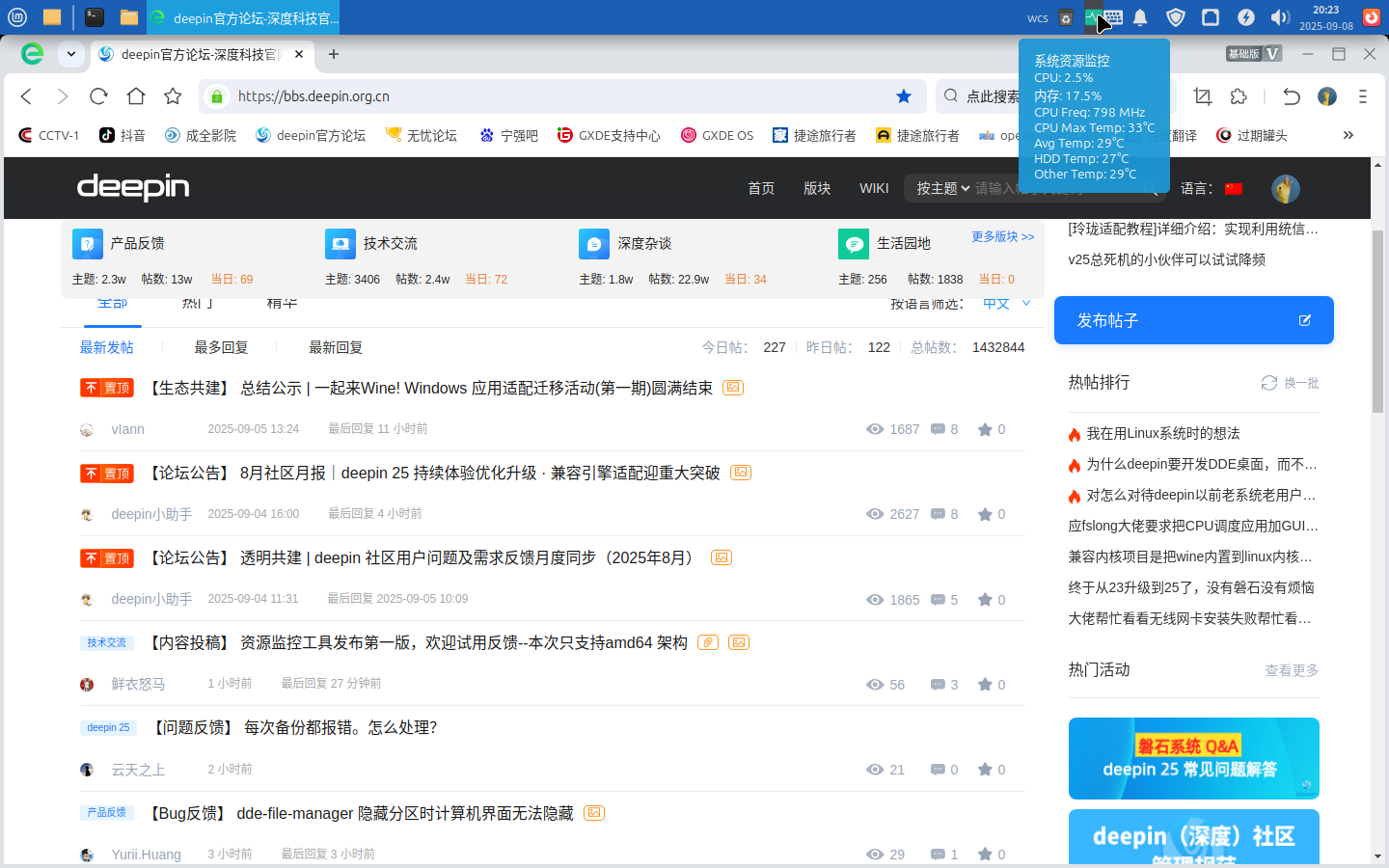Expand the tab list dropdown arrow
This screenshot has height=868, width=1389.
tap(71, 54)
